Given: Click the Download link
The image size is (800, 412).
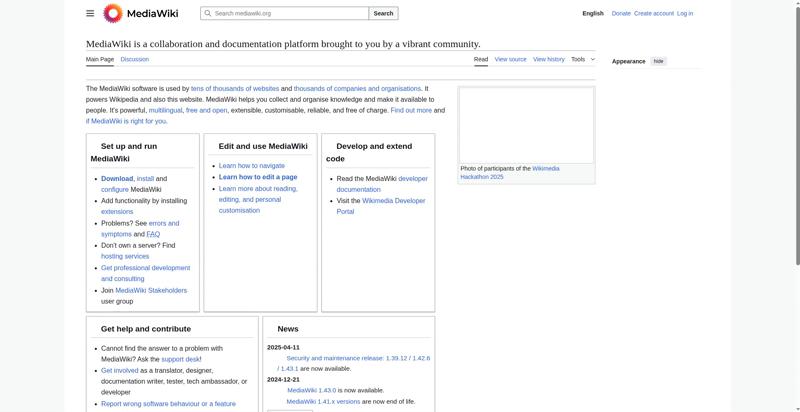Looking at the screenshot, I should click(117, 179).
